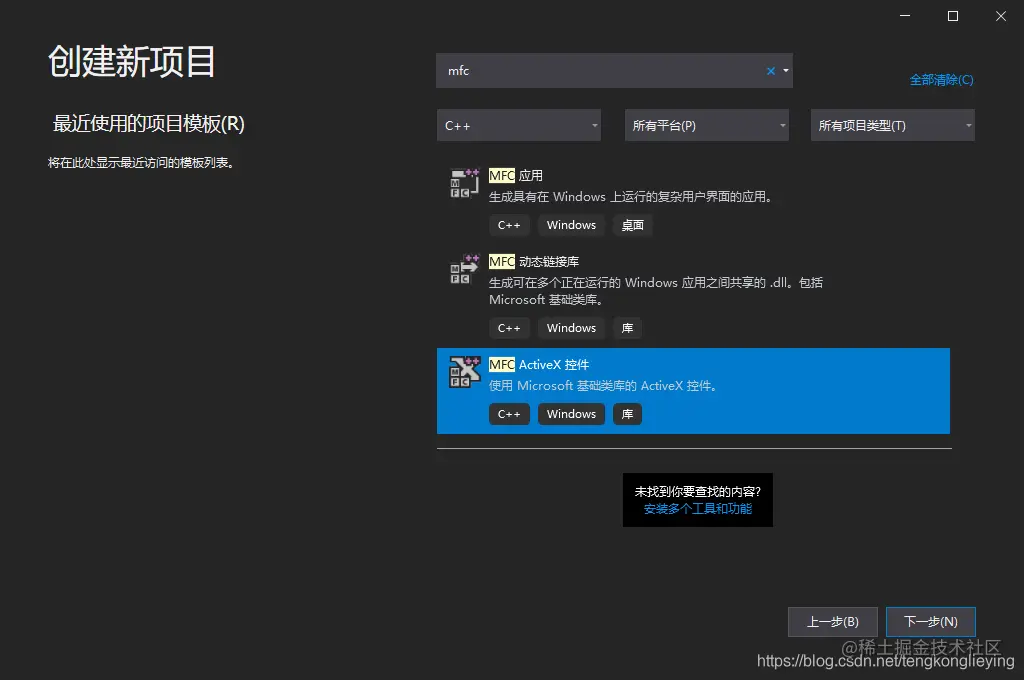
Task: Click the 桌面 tag under MFC 应用
Action: [632, 225]
